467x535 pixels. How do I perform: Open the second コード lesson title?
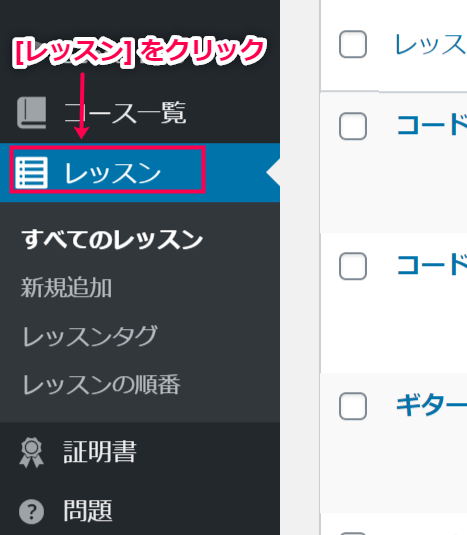pyautogui.click(x=432, y=265)
